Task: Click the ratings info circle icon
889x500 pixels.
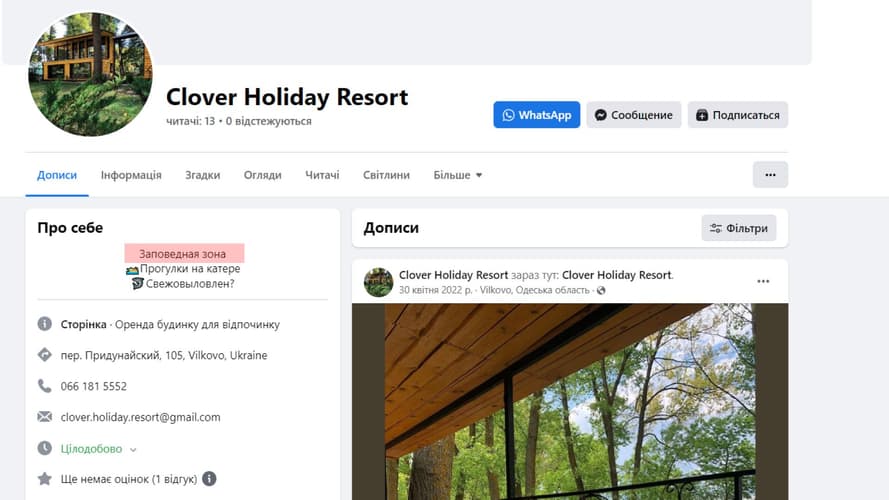Action: (x=209, y=479)
